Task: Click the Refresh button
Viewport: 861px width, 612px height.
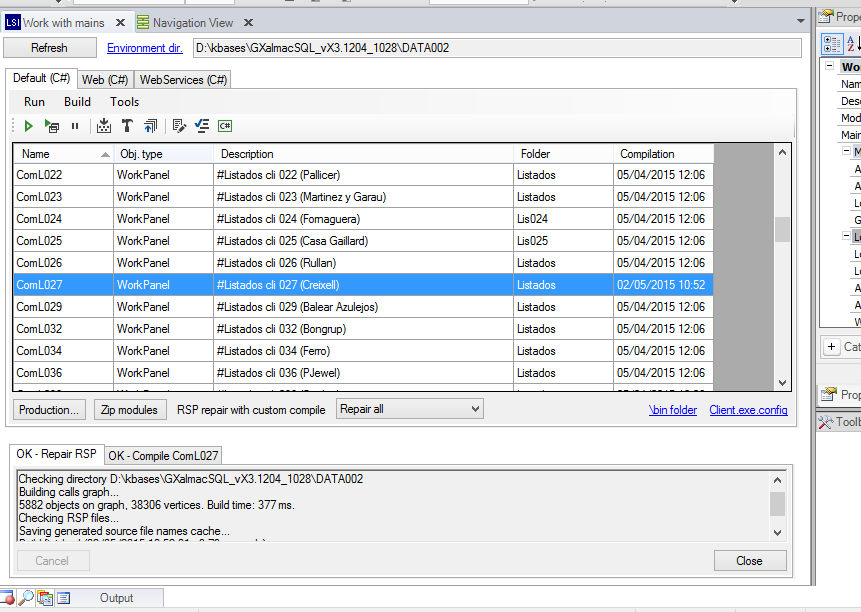Action: coord(49,48)
